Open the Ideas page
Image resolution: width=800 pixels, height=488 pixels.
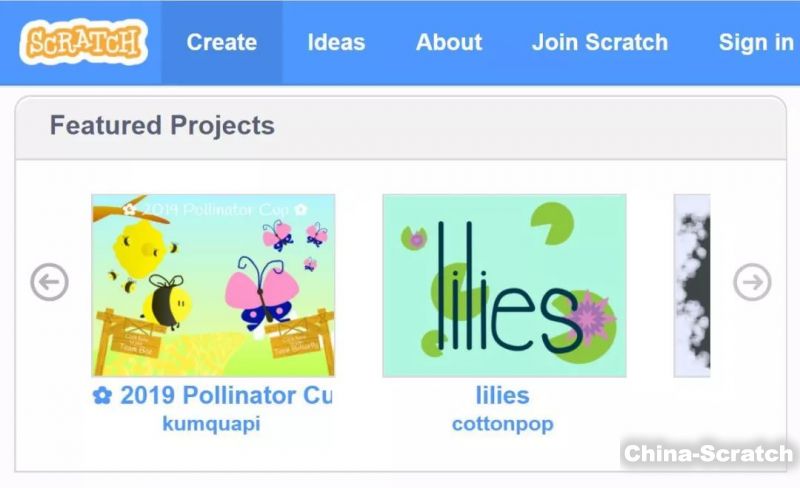point(336,42)
